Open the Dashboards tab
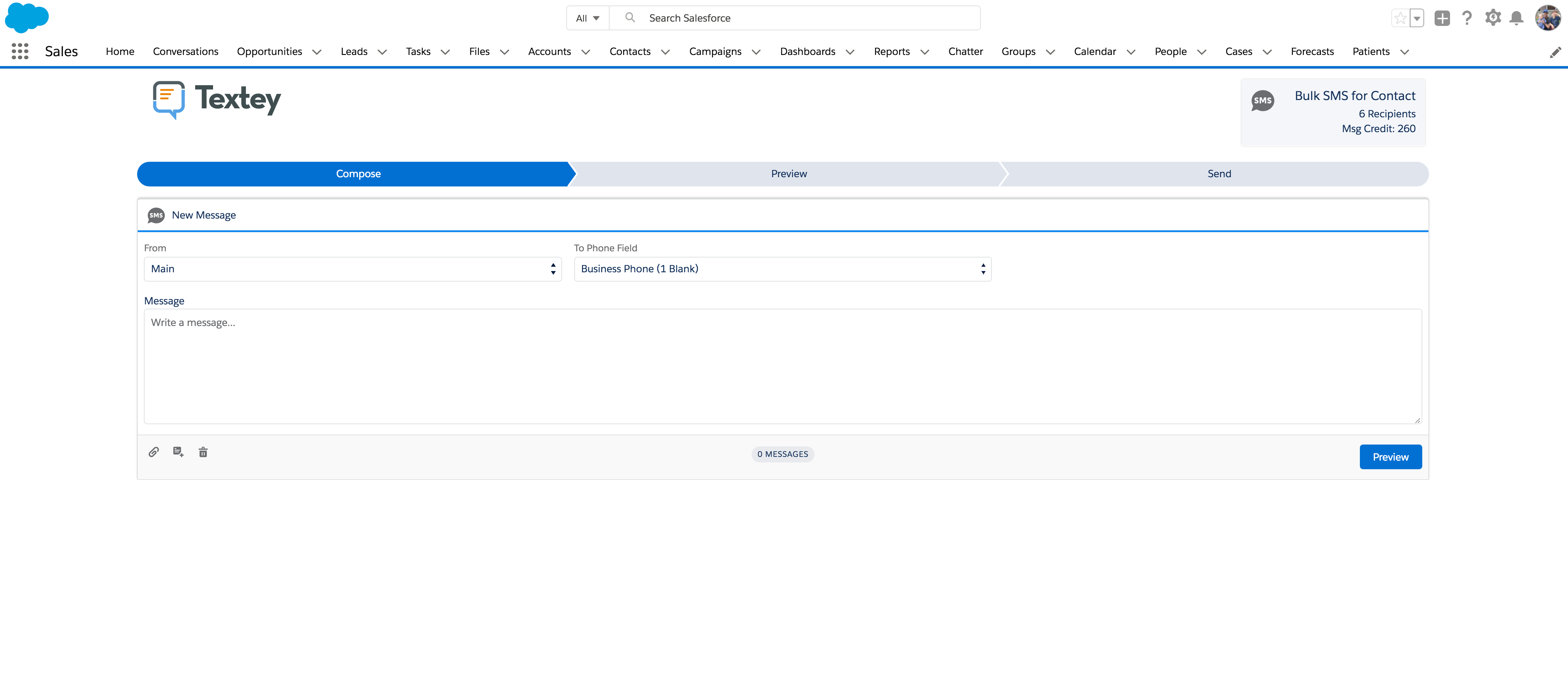Viewport: 1568px width, 681px height. [808, 52]
